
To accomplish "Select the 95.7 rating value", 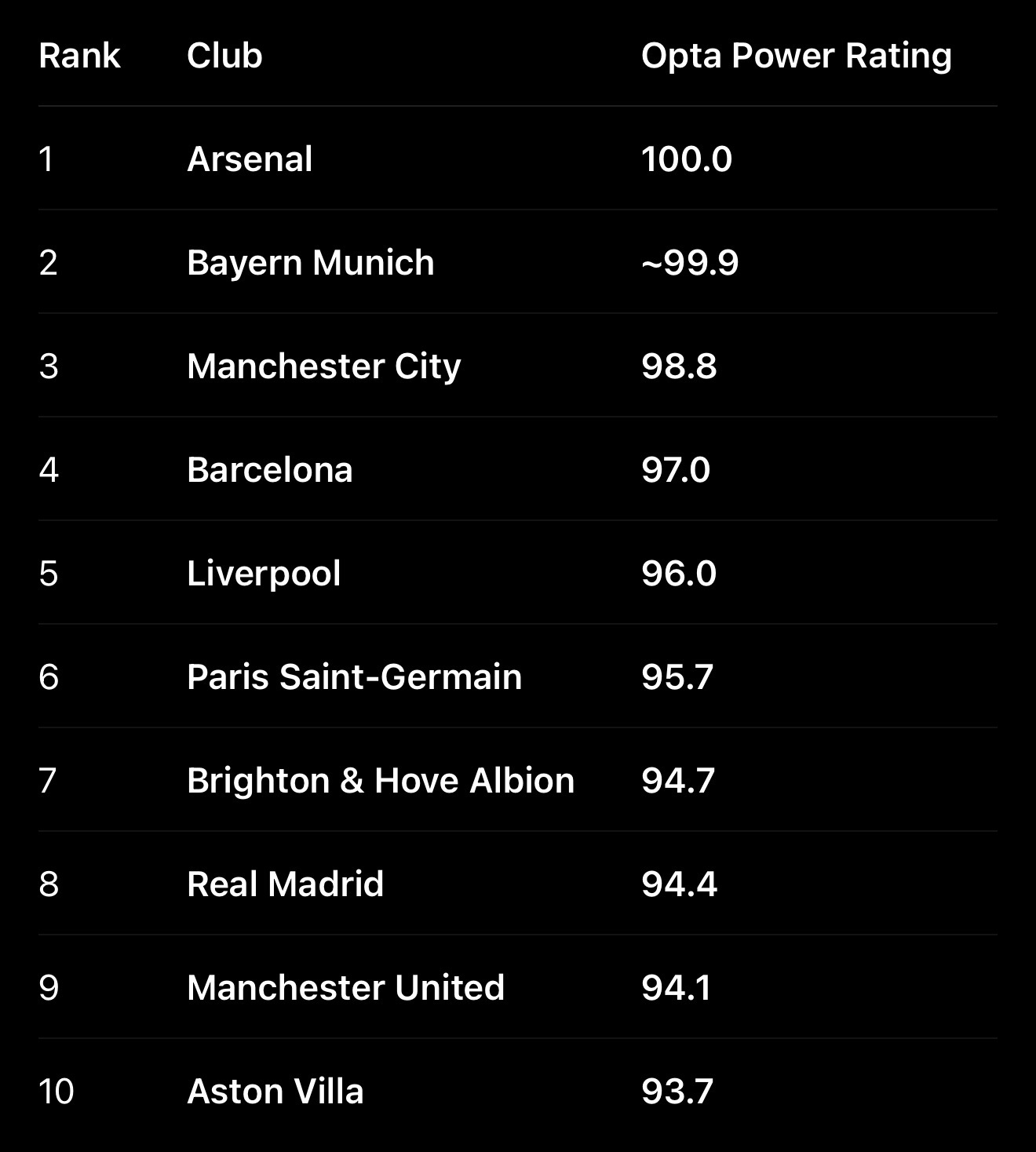I will coord(677,677).
